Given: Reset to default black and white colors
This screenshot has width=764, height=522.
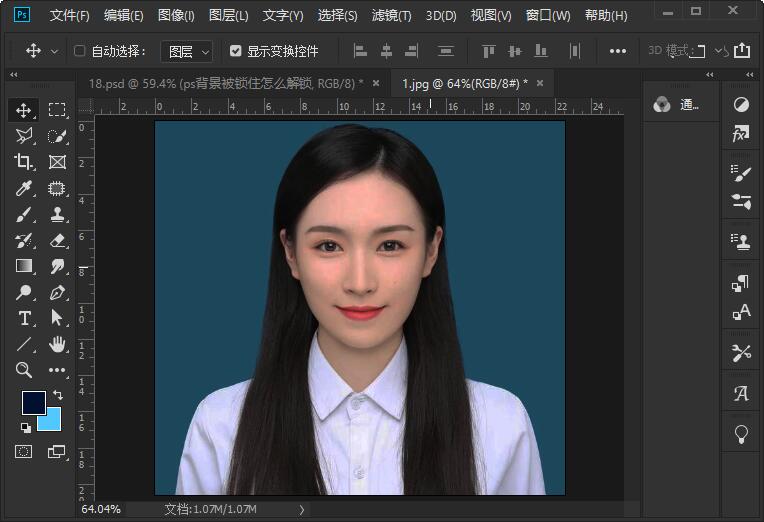Looking at the screenshot, I should click(26, 428).
